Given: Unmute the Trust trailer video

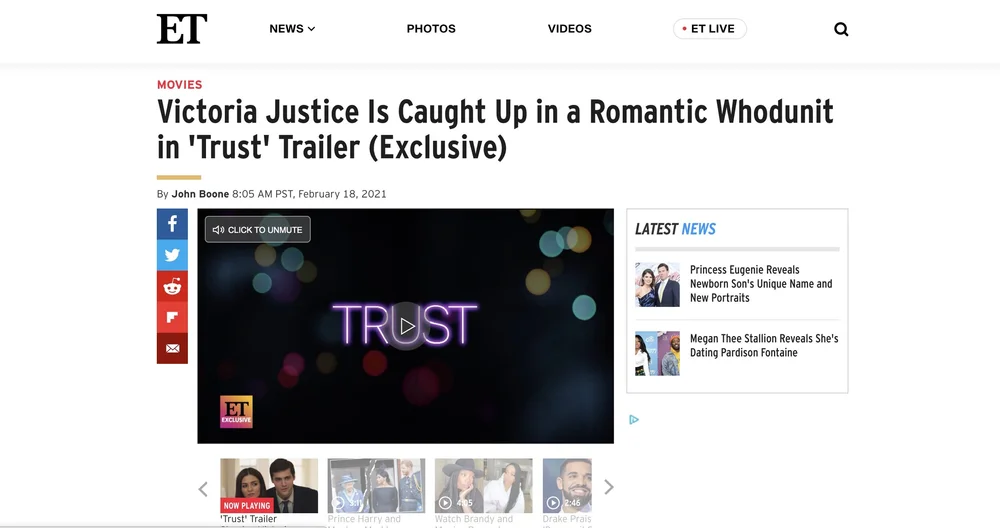Looking at the screenshot, I should 258,230.
